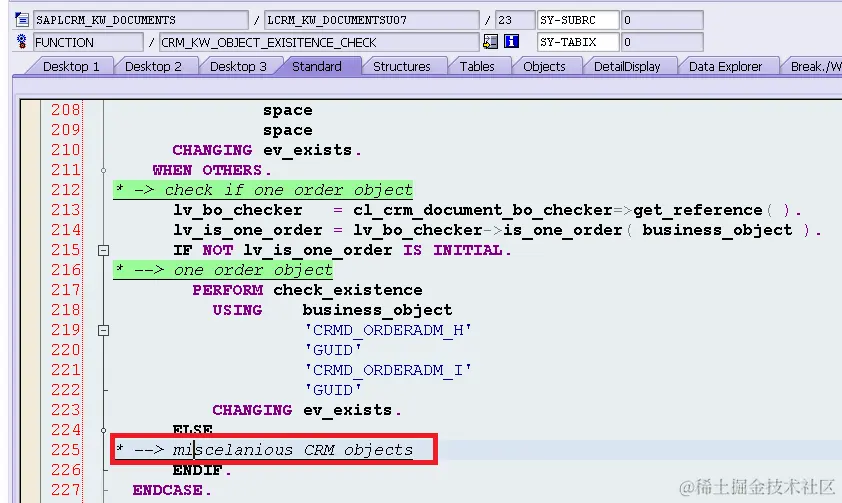Click the navigate-to-source icon after CRM_KW_OBJECT_EXISITENCE_CHECK
Viewport: 842px width, 503px height.
[490, 41]
